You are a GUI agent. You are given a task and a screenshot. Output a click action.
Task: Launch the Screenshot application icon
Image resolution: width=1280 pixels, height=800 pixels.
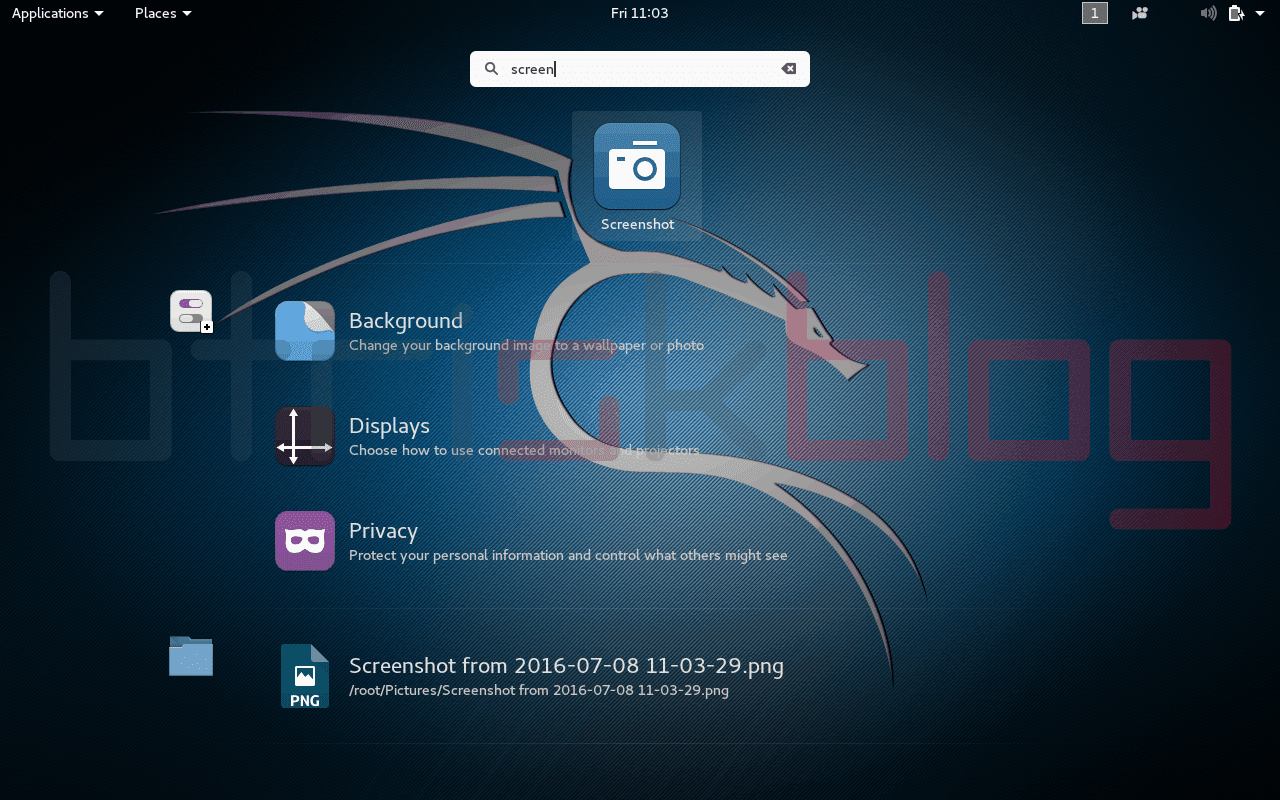tap(637, 166)
